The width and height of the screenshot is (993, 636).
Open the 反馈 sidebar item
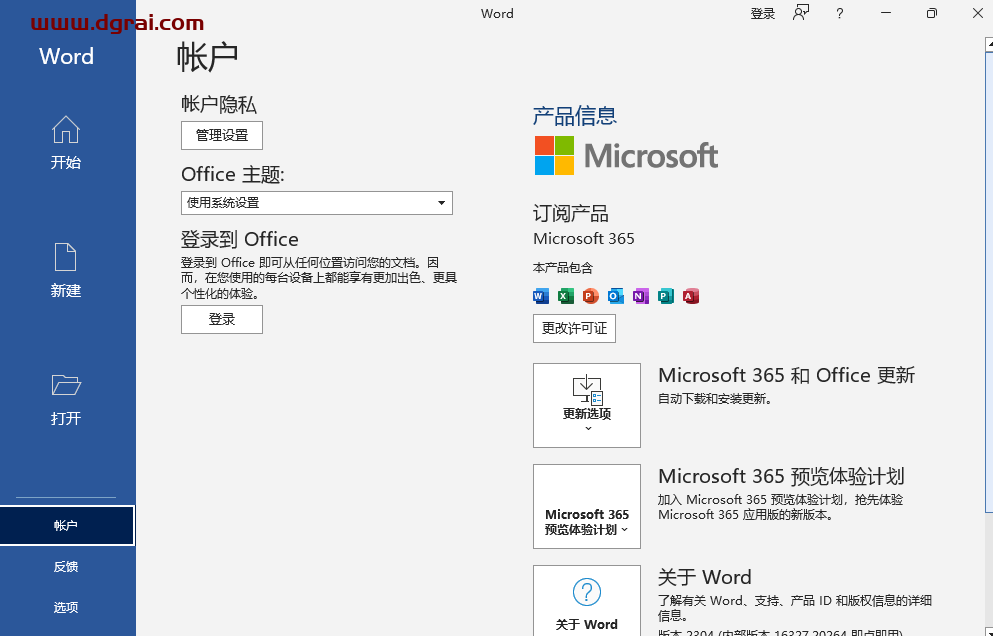tap(67, 566)
